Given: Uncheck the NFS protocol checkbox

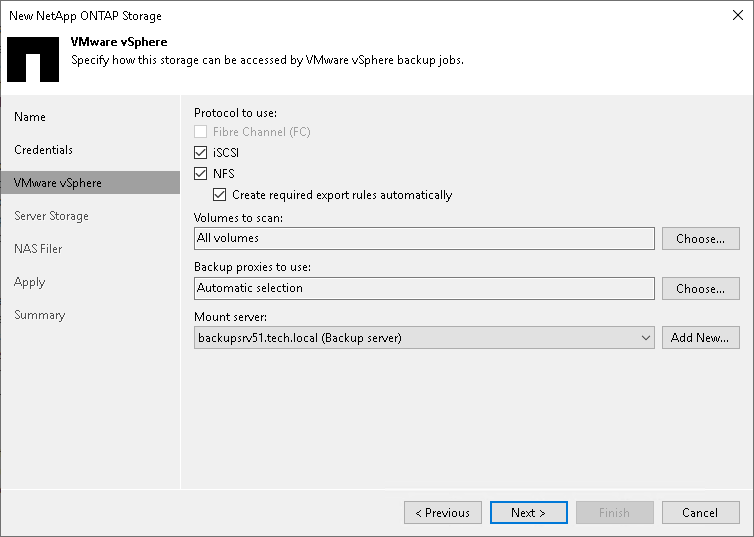Looking at the screenshot, I should click(201, 174).
